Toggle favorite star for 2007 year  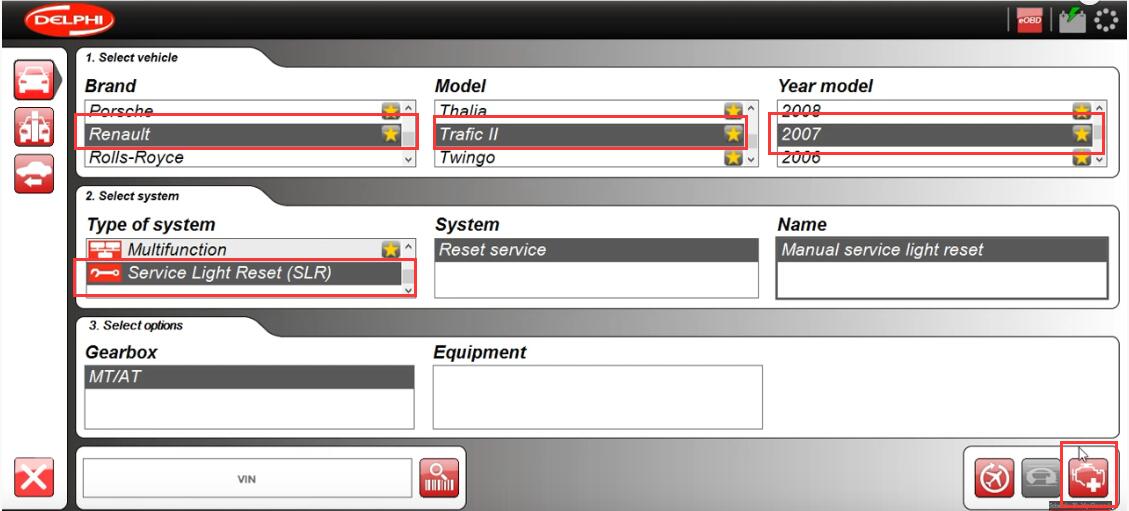(x=1081, y=133)
